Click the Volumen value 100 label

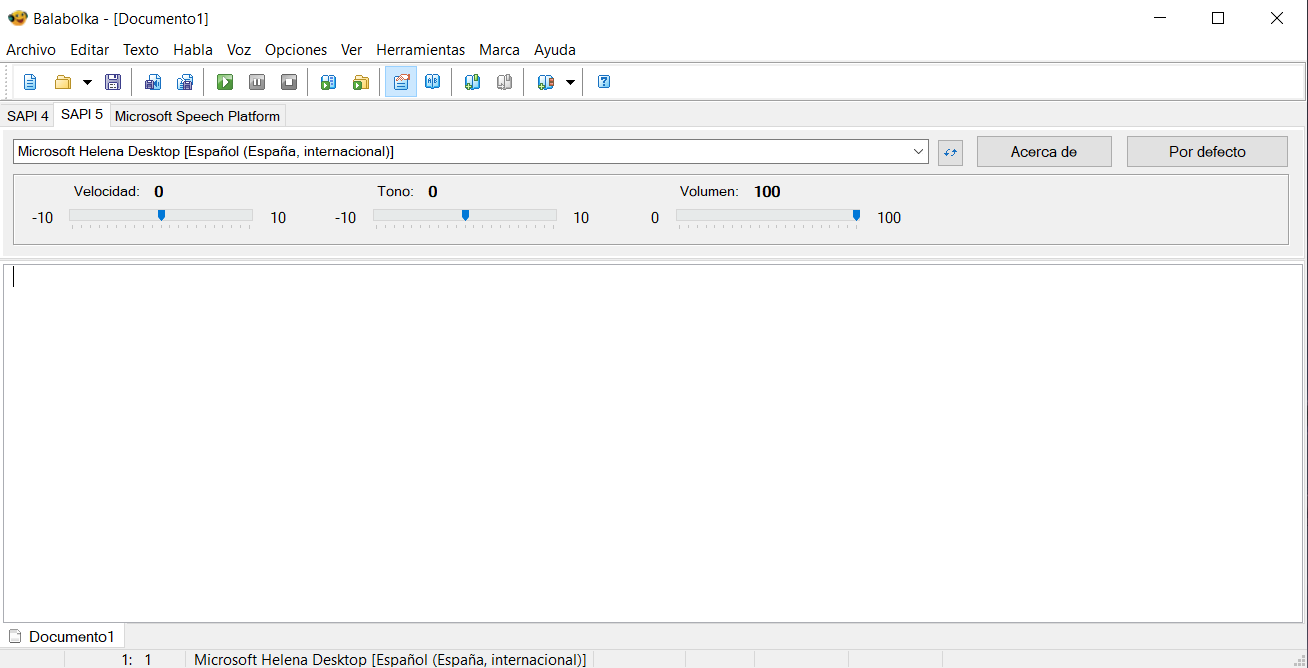(x=767, y=192)
